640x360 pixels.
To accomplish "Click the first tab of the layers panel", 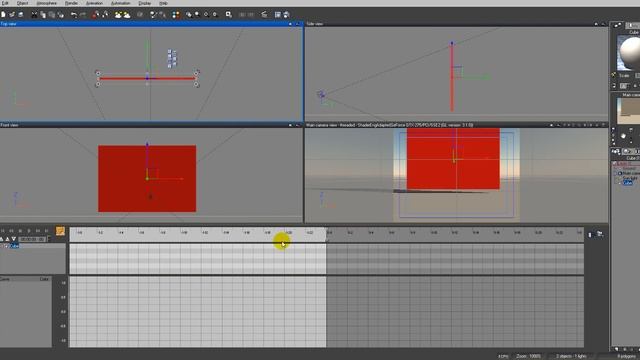I will point(616,151).
